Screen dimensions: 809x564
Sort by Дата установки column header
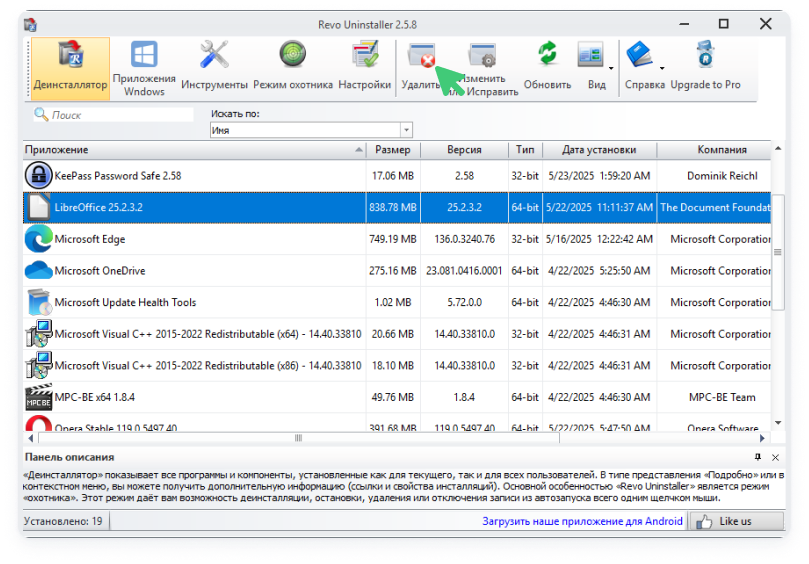click(x=599, y=150)
